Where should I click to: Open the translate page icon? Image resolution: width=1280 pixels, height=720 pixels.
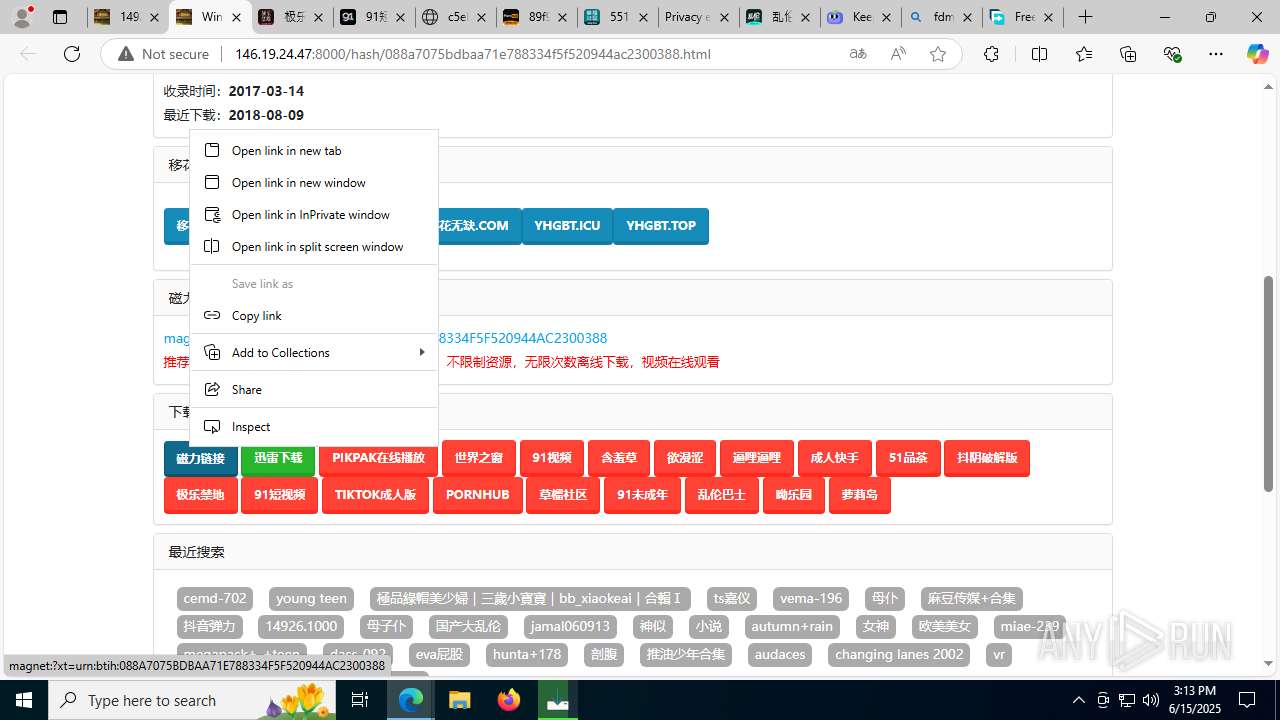[858, 54]
